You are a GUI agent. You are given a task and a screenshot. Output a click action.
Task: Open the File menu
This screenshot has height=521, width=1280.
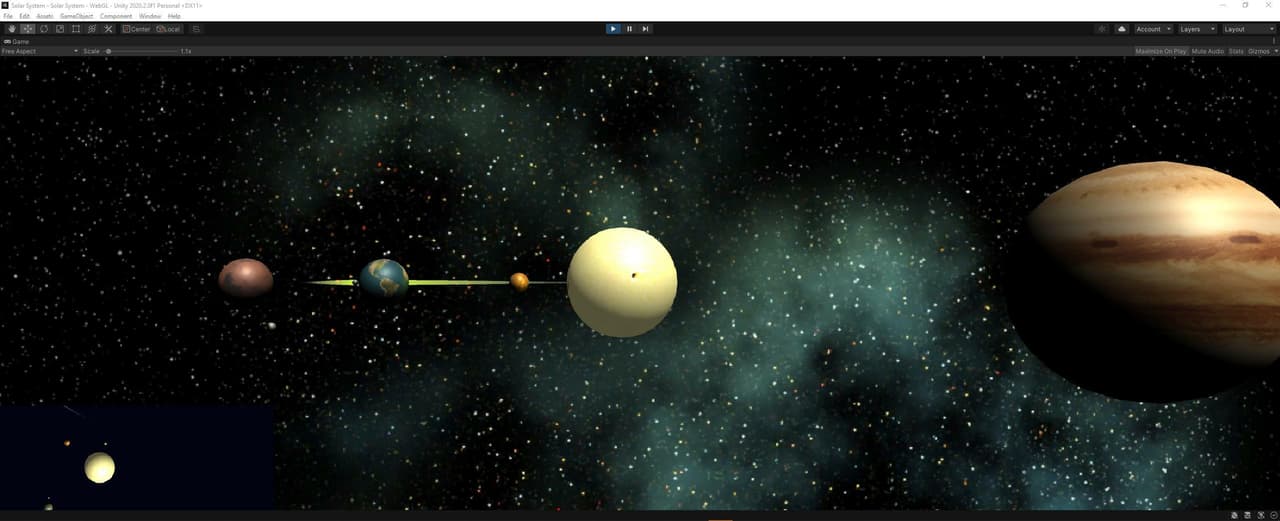point(8,17)
